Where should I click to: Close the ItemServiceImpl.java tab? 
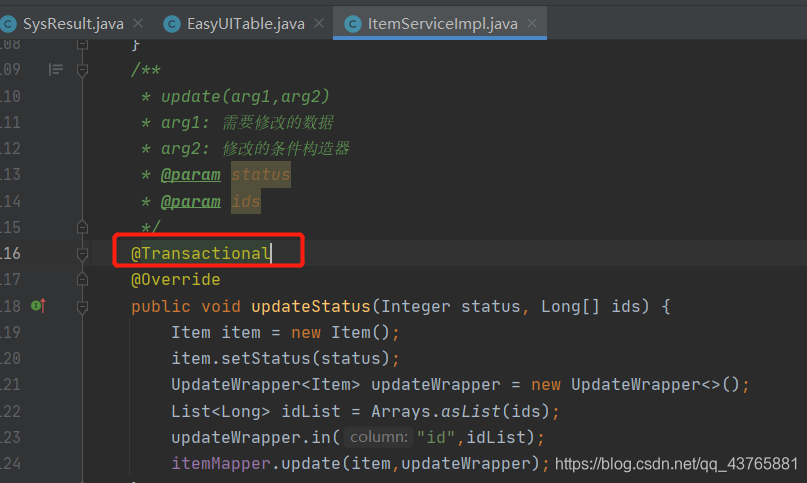click(532, 23)
